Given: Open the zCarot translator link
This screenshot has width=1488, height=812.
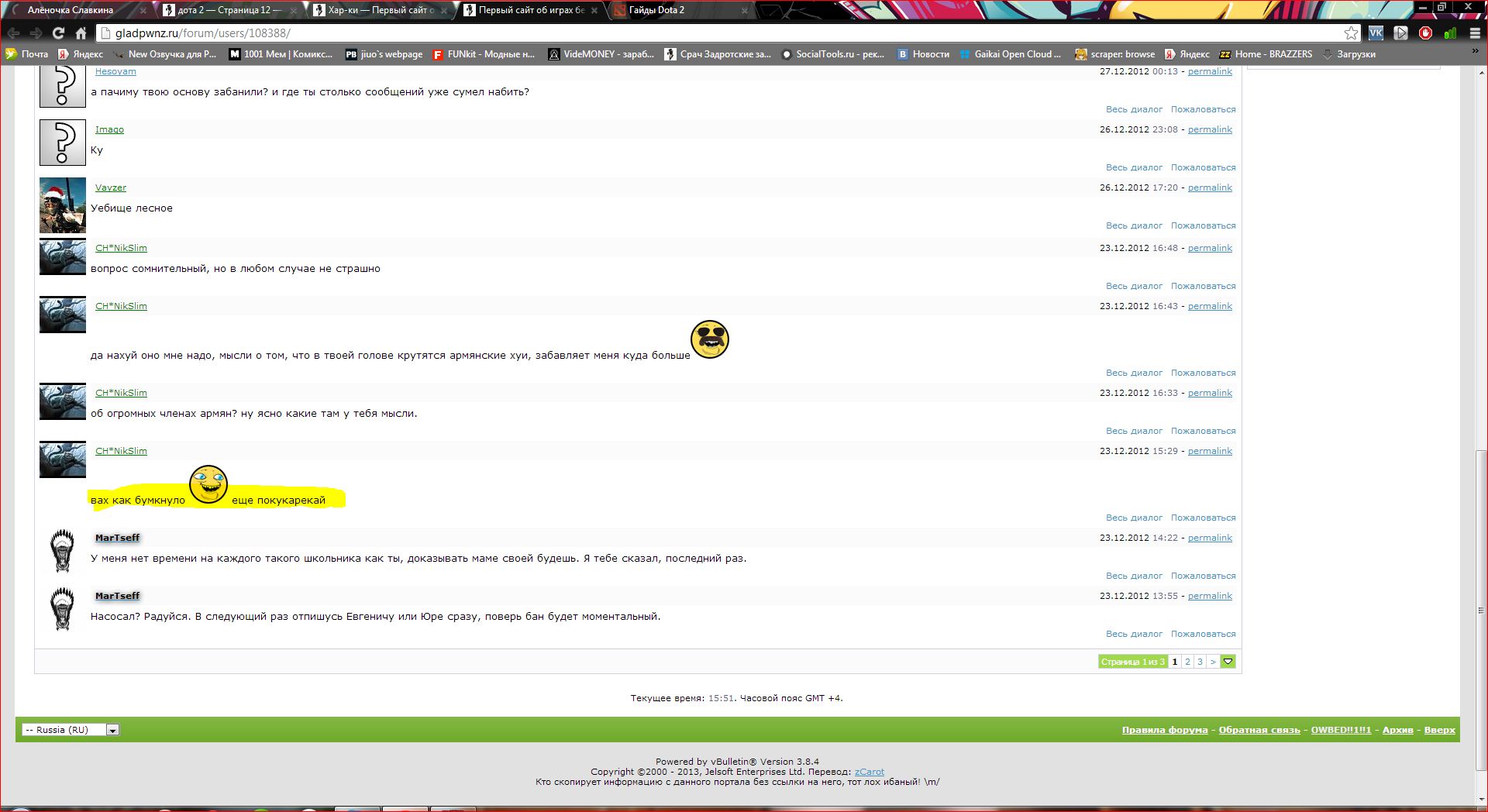Looking at the screenshot, I should [870, 772].
